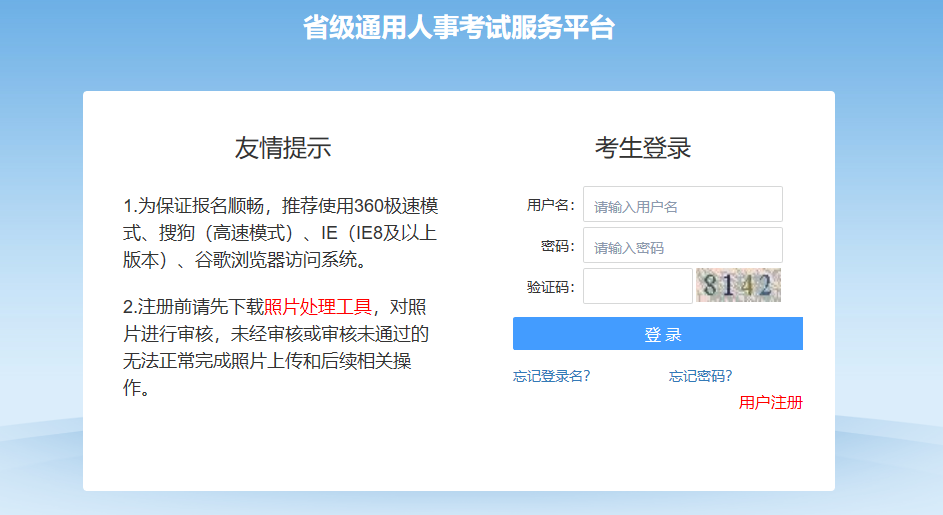Click the 验证码 verification code input box
Viewport: 943px width, 515px height.
tap(637, 286)
